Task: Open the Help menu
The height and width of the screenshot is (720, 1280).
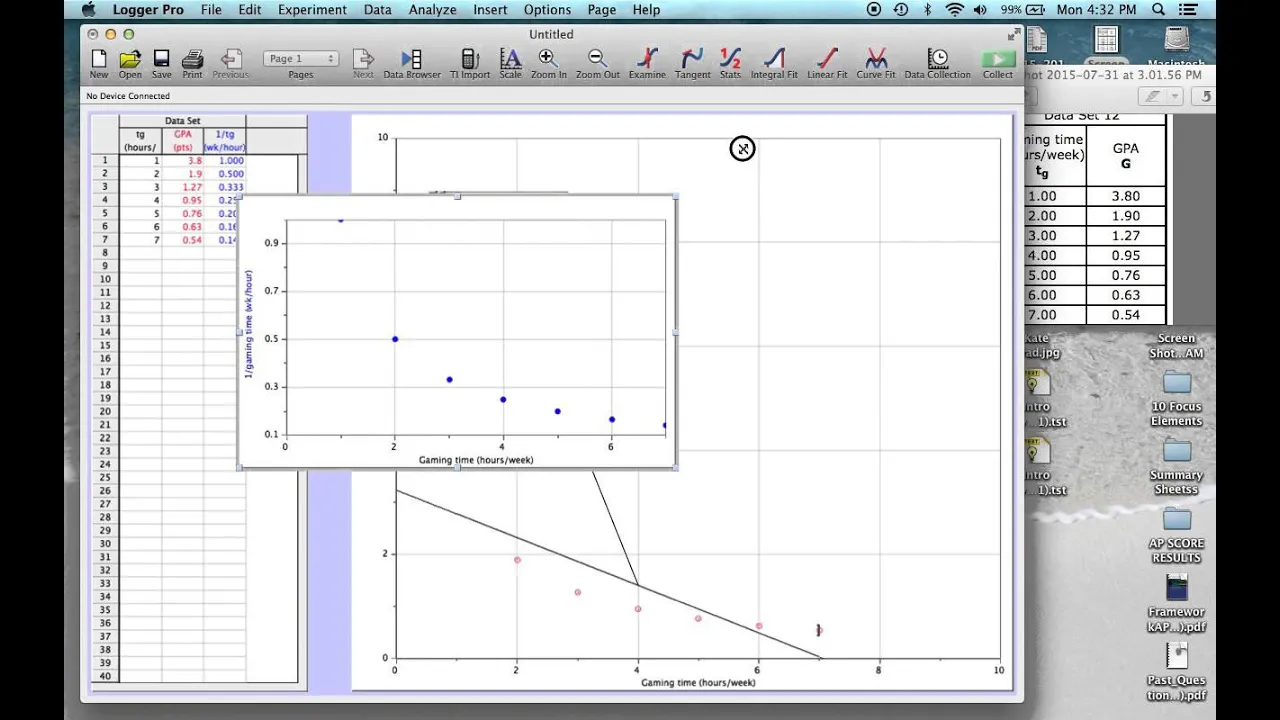Action: (x=646, y=10)
